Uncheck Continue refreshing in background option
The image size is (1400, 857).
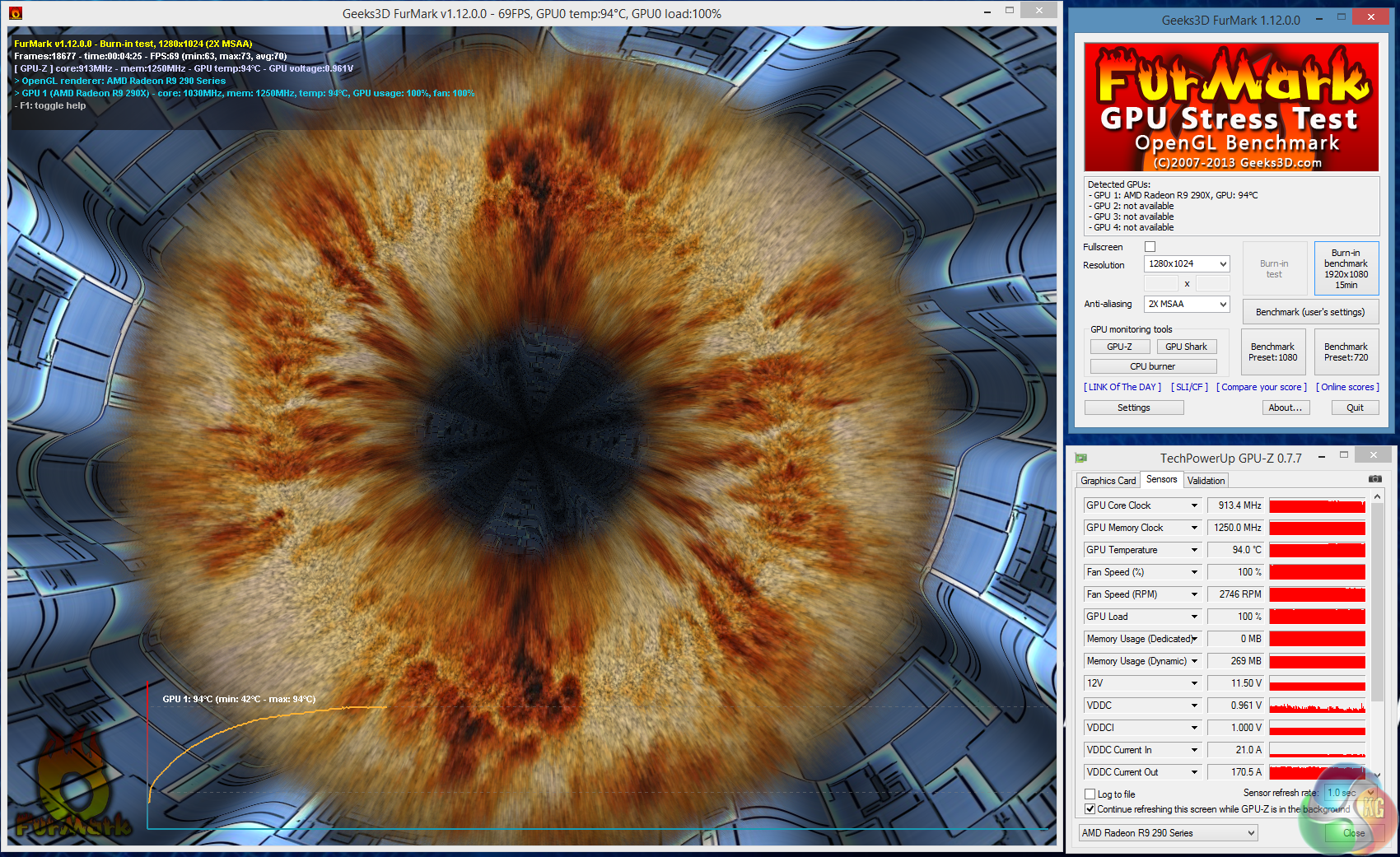pos(1090,809)
